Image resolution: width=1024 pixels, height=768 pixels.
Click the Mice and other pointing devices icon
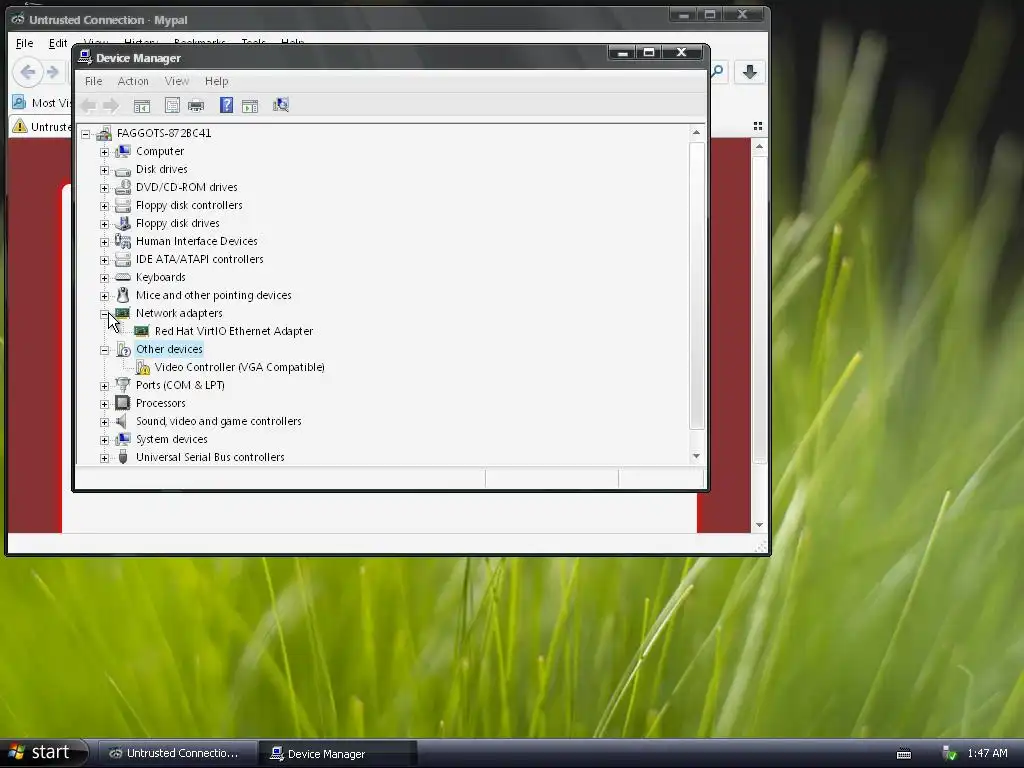tap(123, 295)
